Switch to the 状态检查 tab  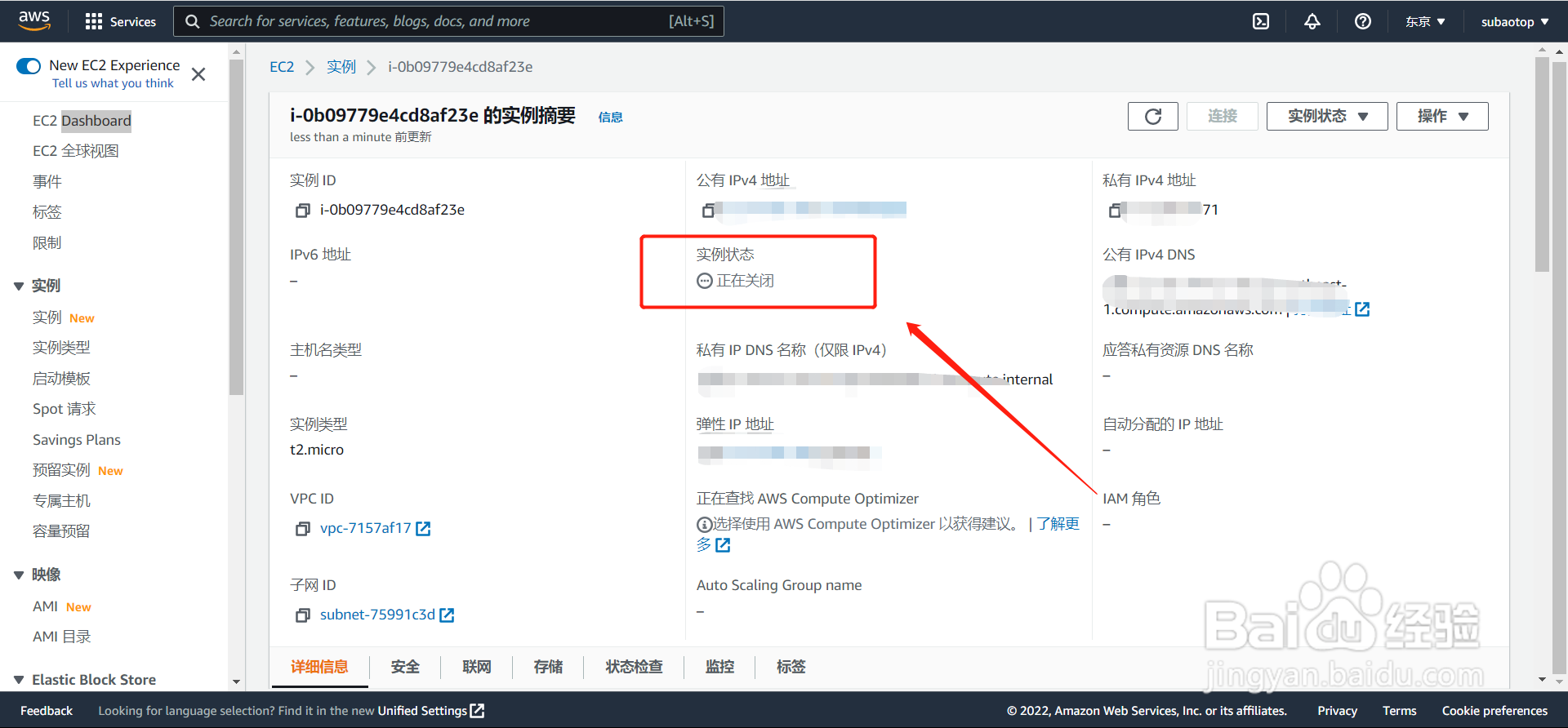pyautogui.click(x=634, y=667)
